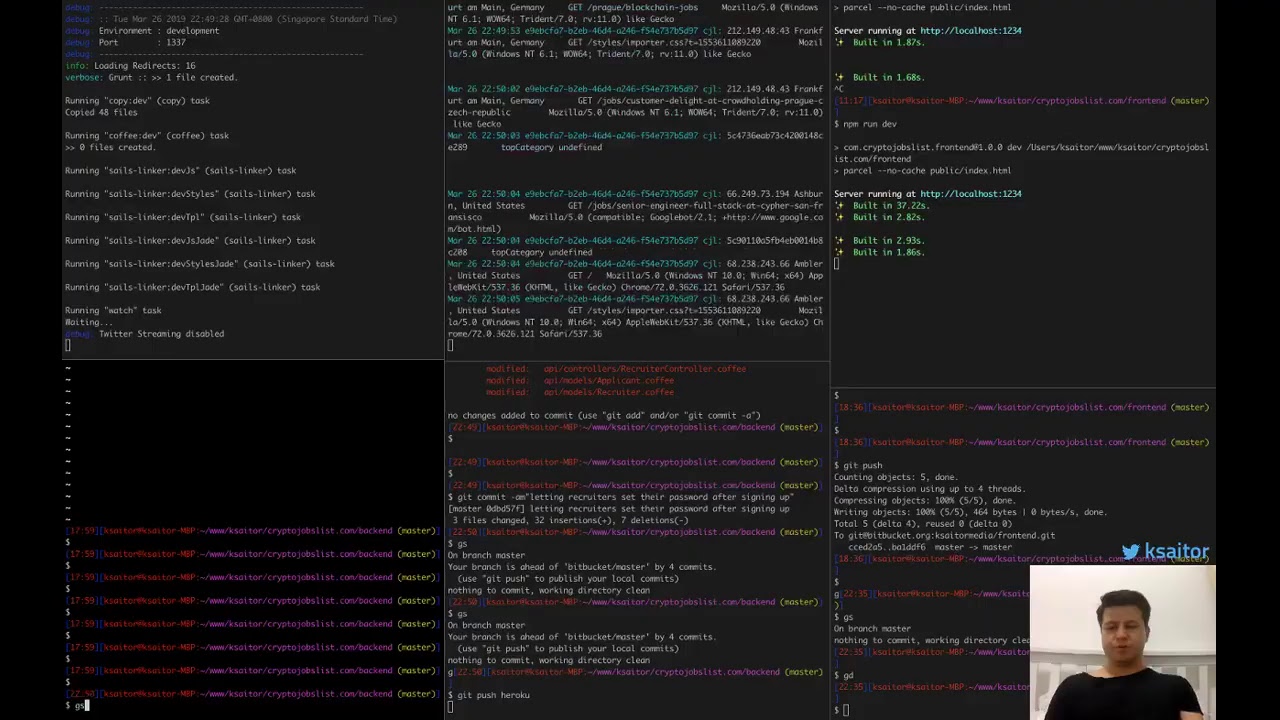Click "Grunt :: >> 1 file created." line
The width and height of the screenshot is (1280, 720).
[x=151, y=77]
